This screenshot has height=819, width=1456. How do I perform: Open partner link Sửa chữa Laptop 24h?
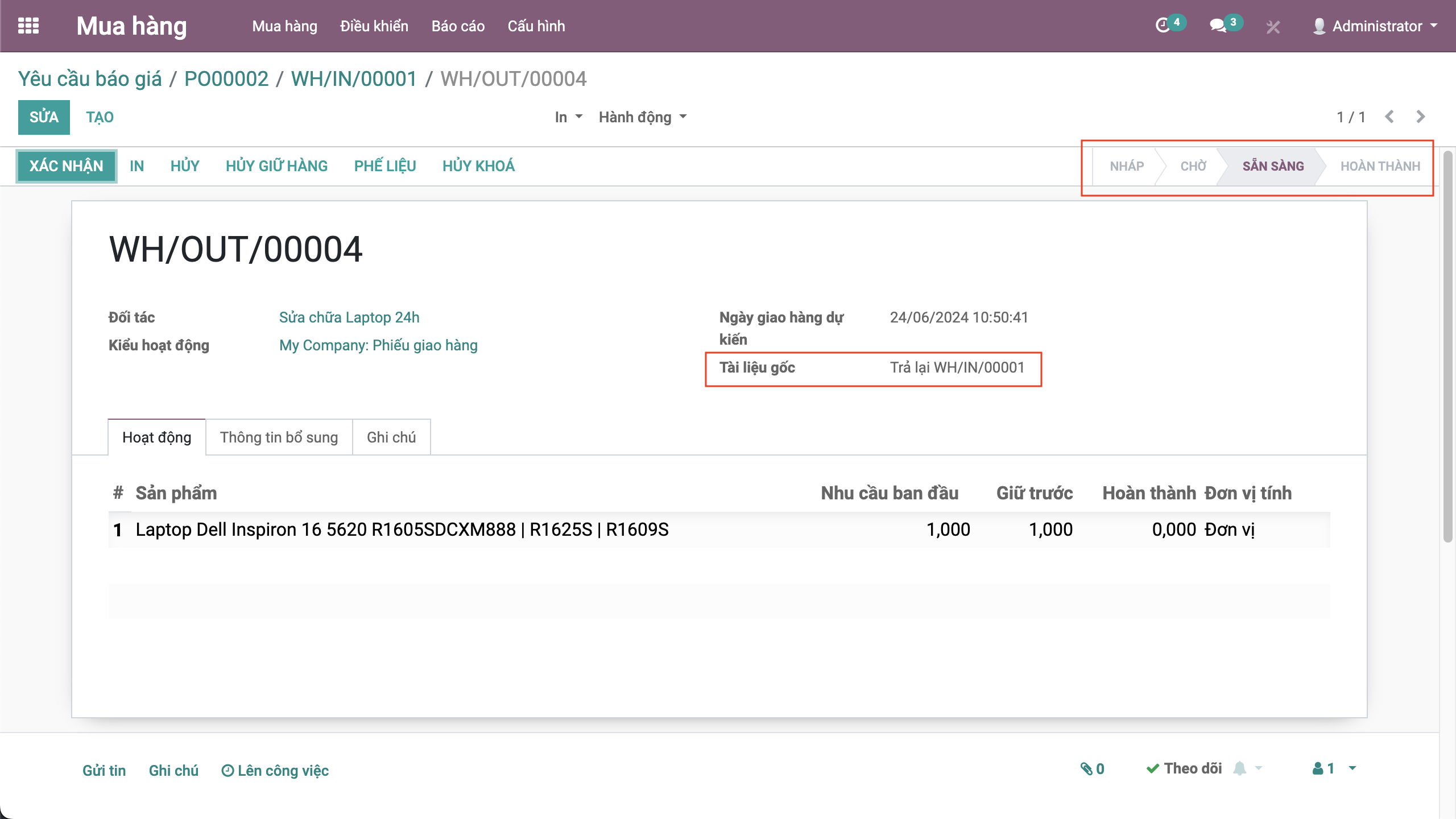(349, 317)
